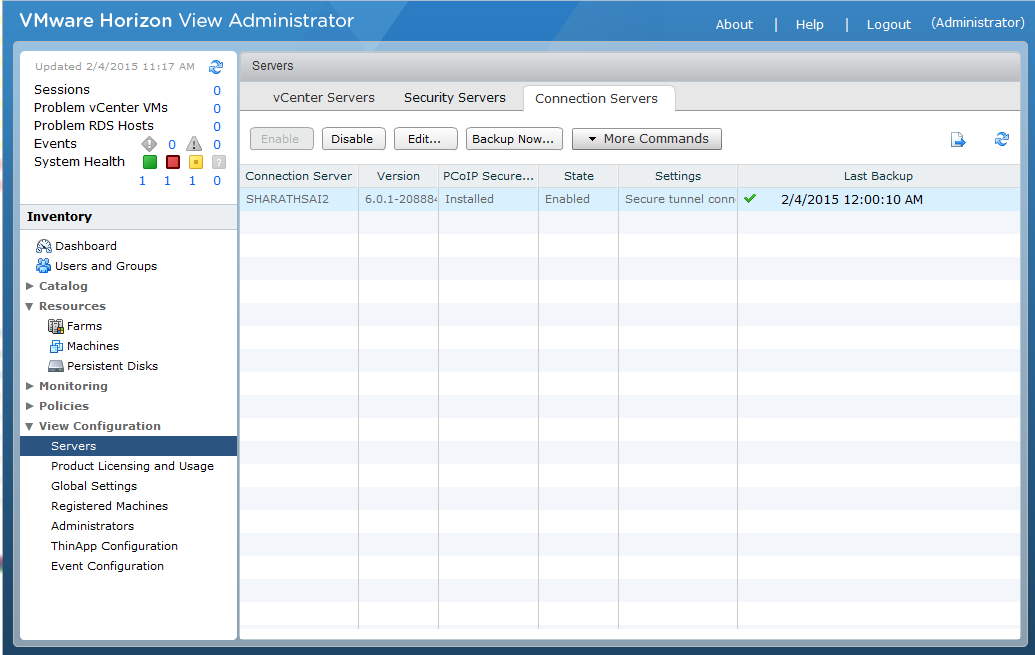This screenshot has height=655, width=1035.
Task: Open the Dashboard from the inventory panel
Action: [x=88, y=245]
